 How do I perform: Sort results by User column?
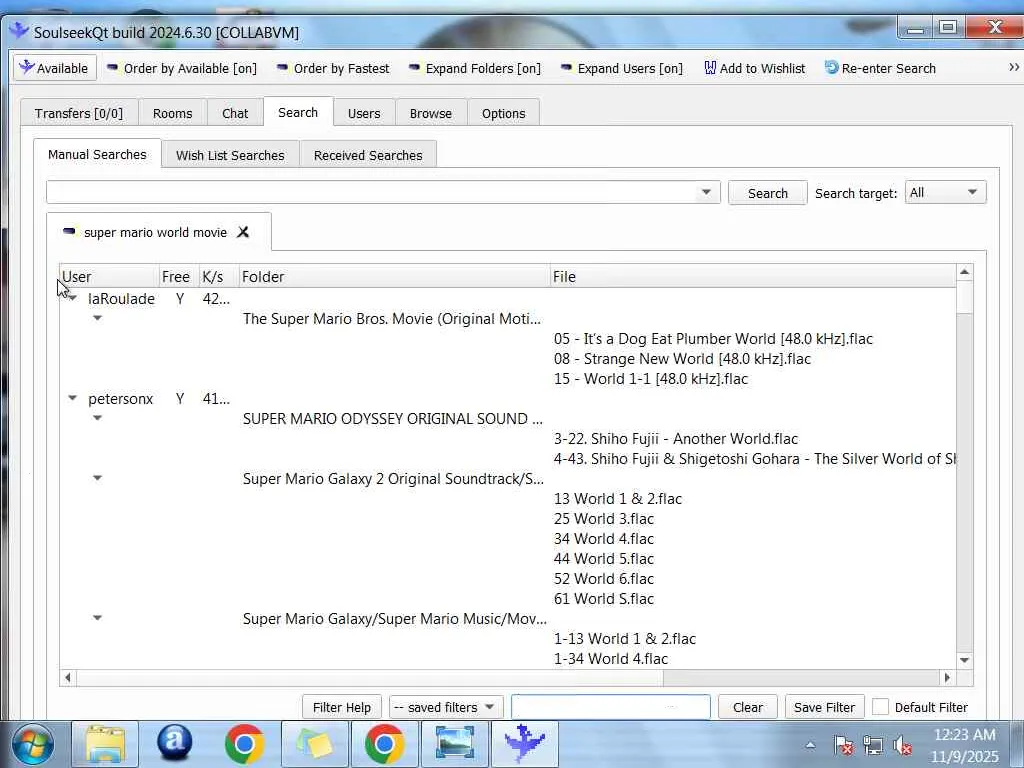pos(109,276)
